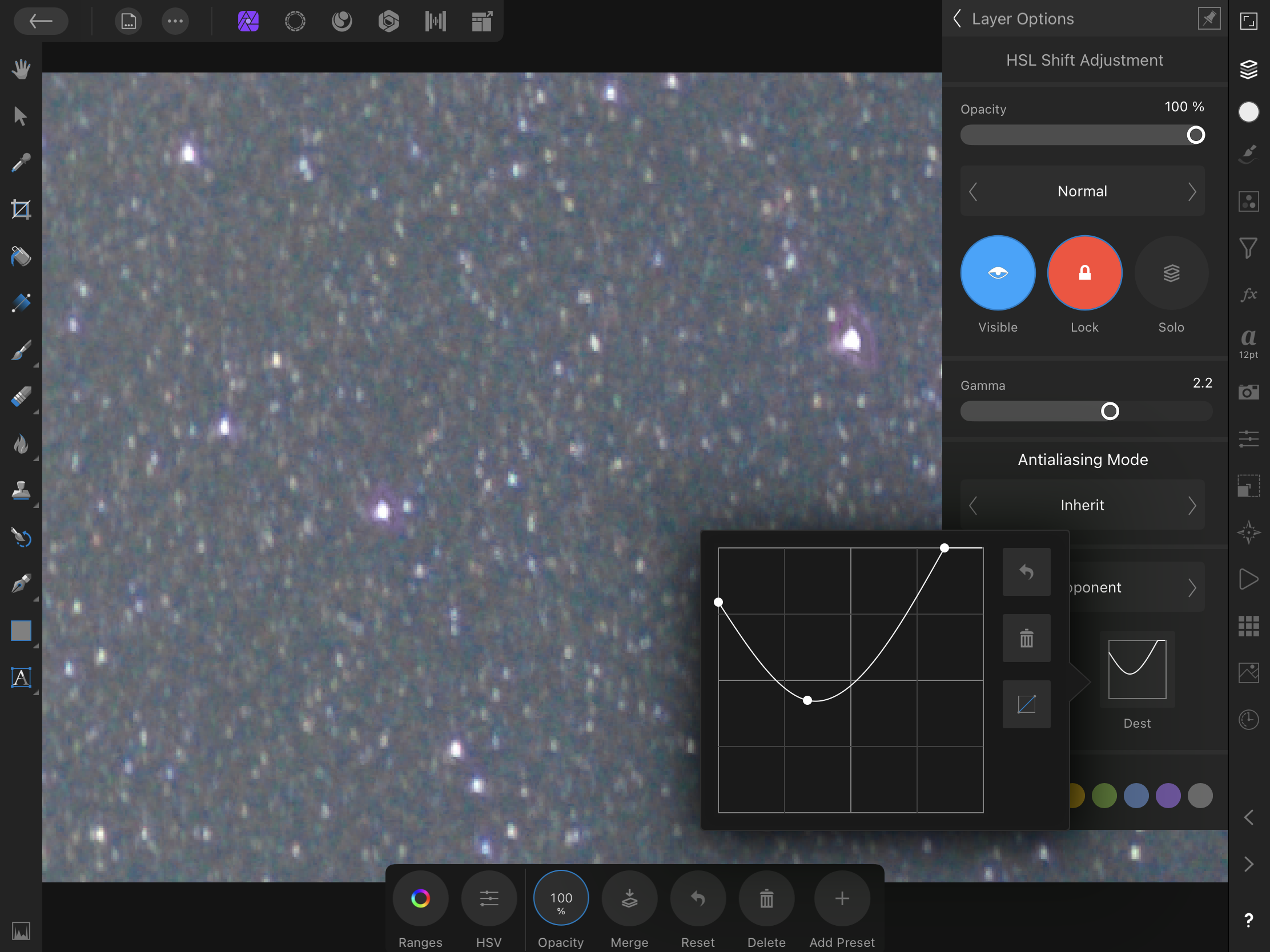Add Preset from the adjustment
Screen dimensions: 1270x952
pos(842,898)
